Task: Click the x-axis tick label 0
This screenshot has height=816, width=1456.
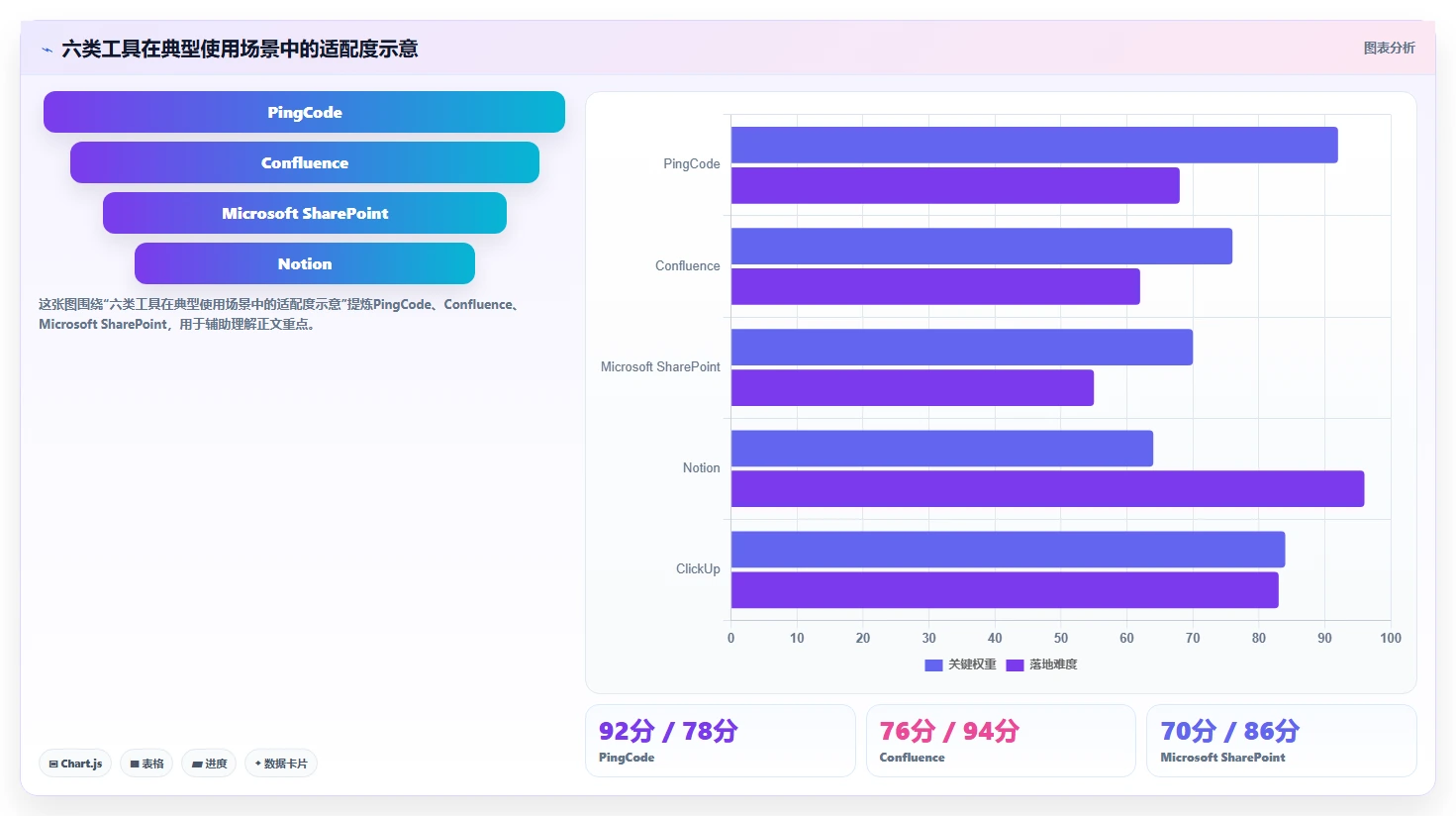Action: 731,638
